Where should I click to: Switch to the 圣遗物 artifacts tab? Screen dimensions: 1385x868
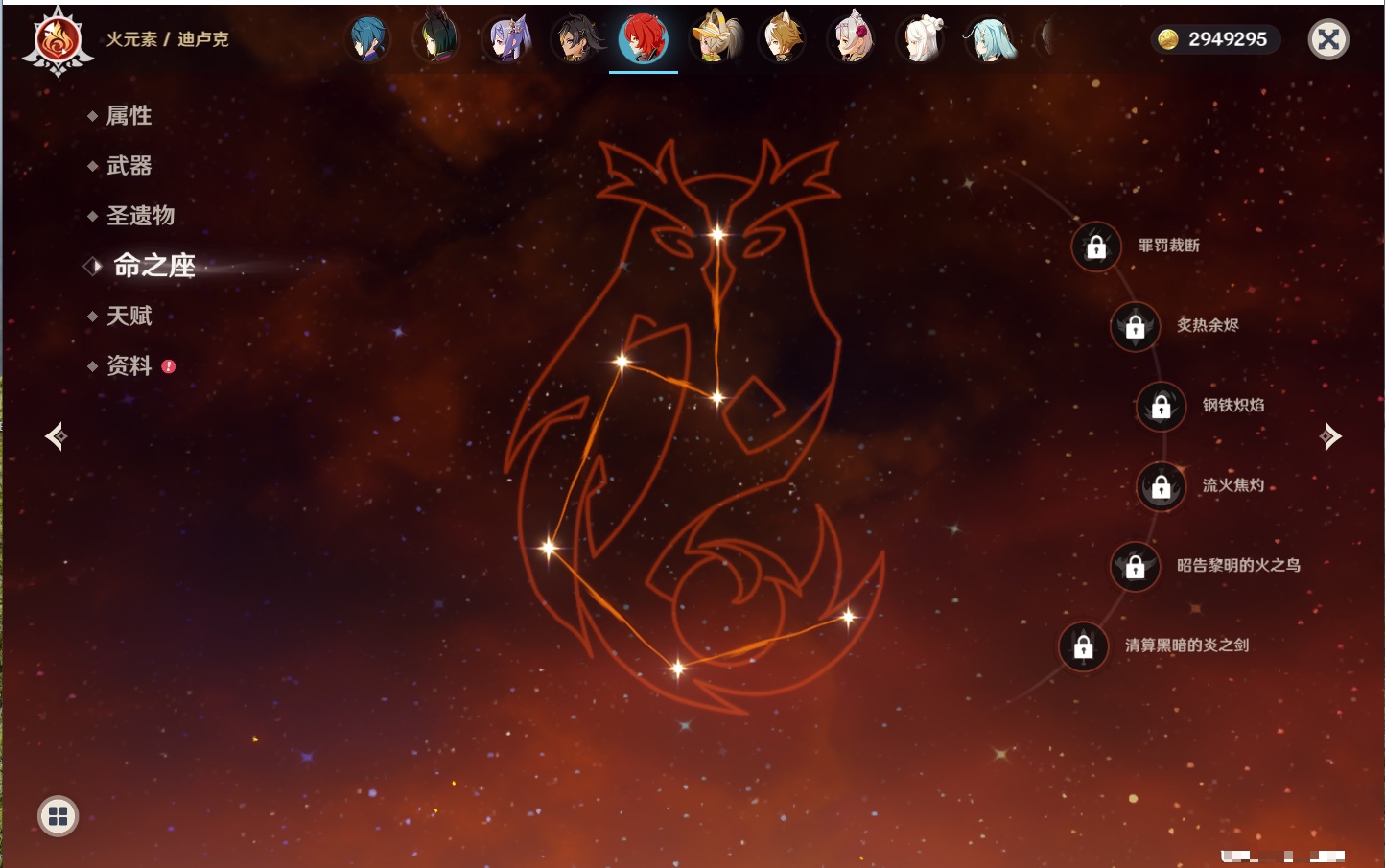pos(140,216)
